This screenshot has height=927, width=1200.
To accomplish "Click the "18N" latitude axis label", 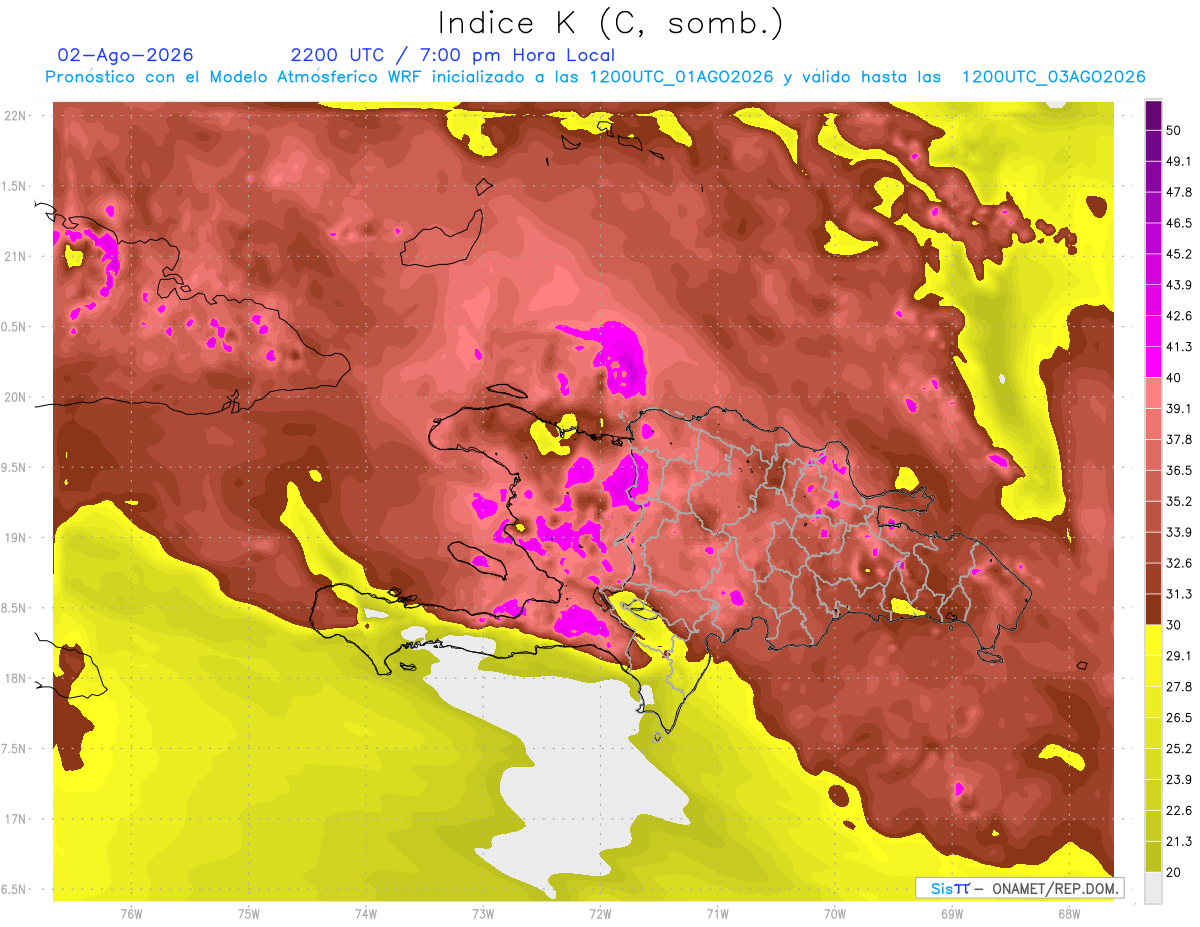I will [16, 678].
